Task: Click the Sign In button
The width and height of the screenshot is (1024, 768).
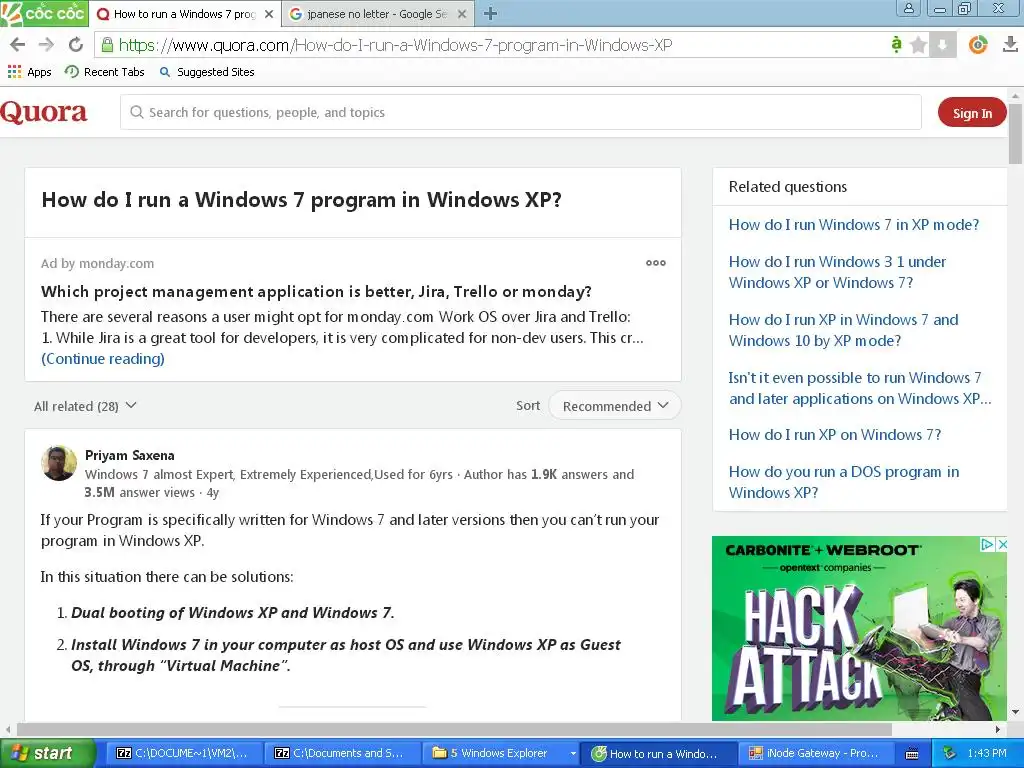Action: [x=972, y=113]
